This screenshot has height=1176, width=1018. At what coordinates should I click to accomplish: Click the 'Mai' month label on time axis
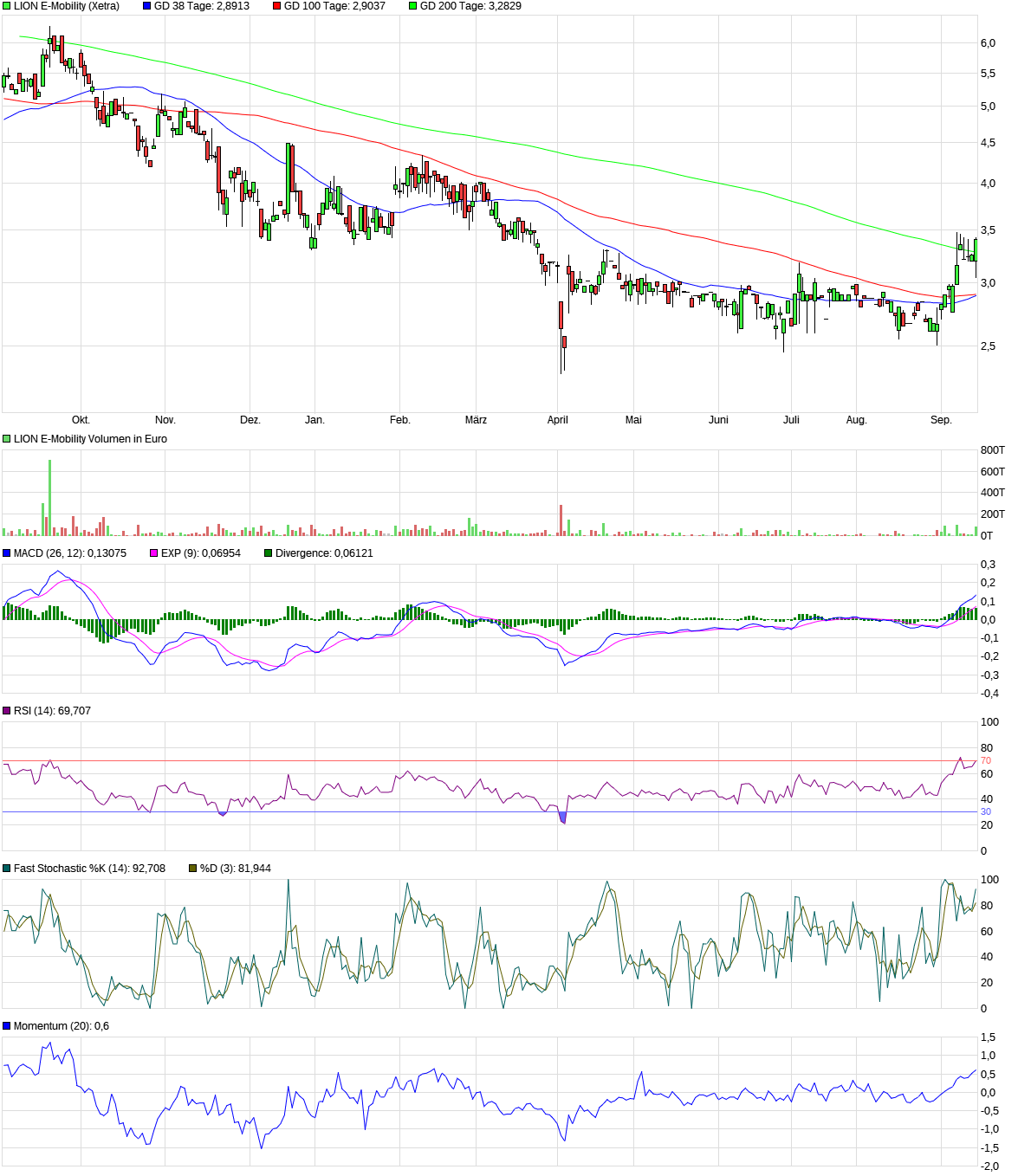634,420
